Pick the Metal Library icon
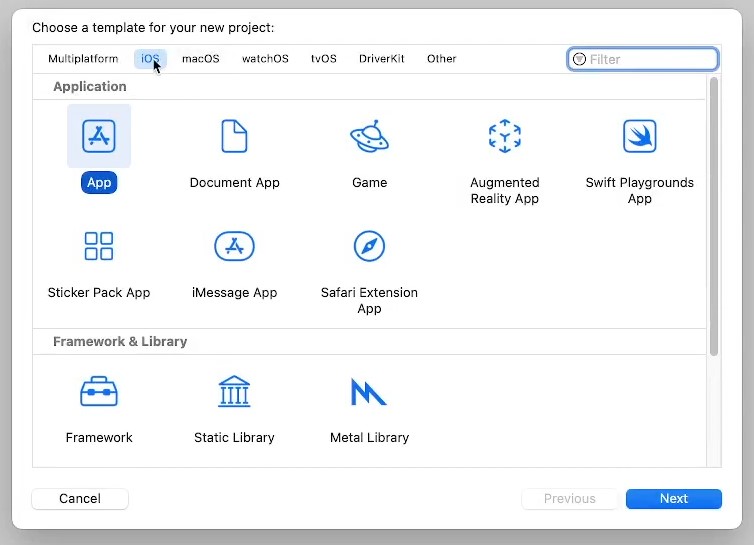This screenshot has width=754, height=545. [369, 392]
